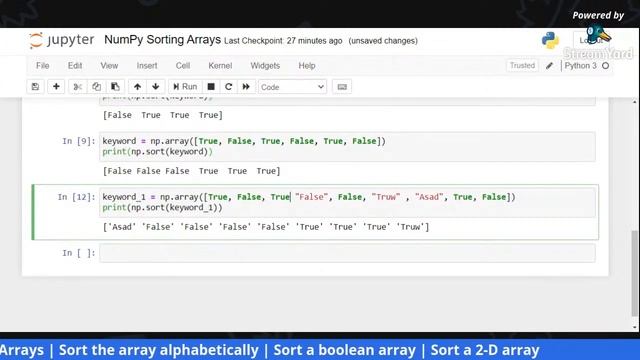Open the cell type Code dropdown
Viewport: 640px width, 360px height.
click(292, 87)
